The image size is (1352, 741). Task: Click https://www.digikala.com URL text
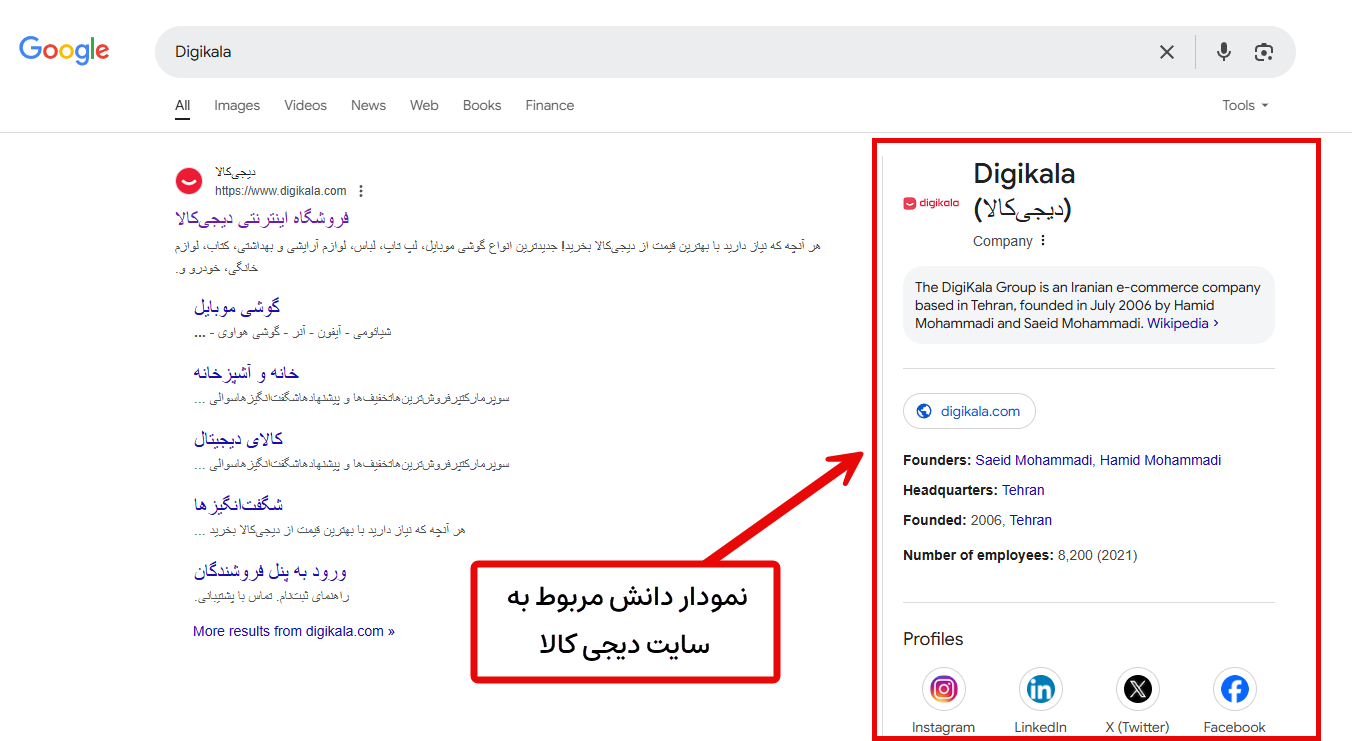(281, 191)
